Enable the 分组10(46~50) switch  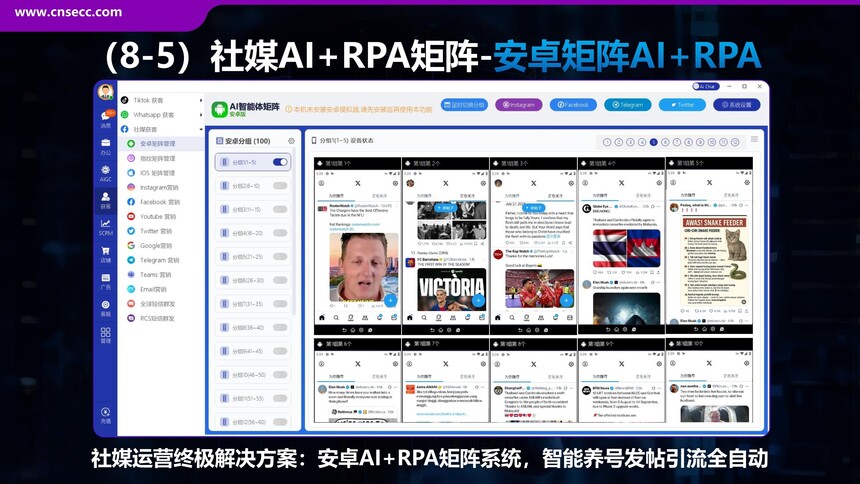(x=280, y=374)
